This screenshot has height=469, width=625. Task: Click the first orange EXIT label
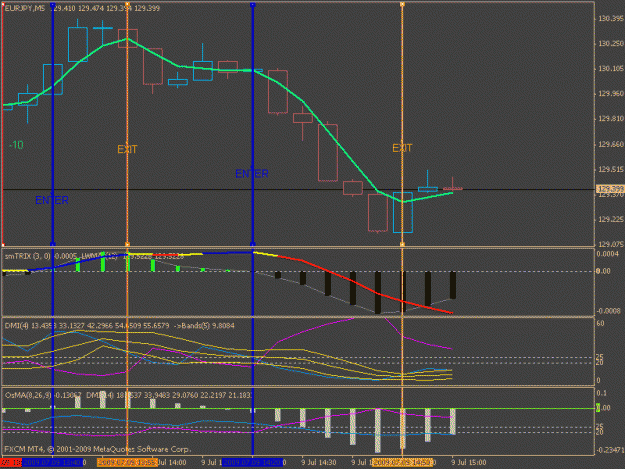coord(127,149)
